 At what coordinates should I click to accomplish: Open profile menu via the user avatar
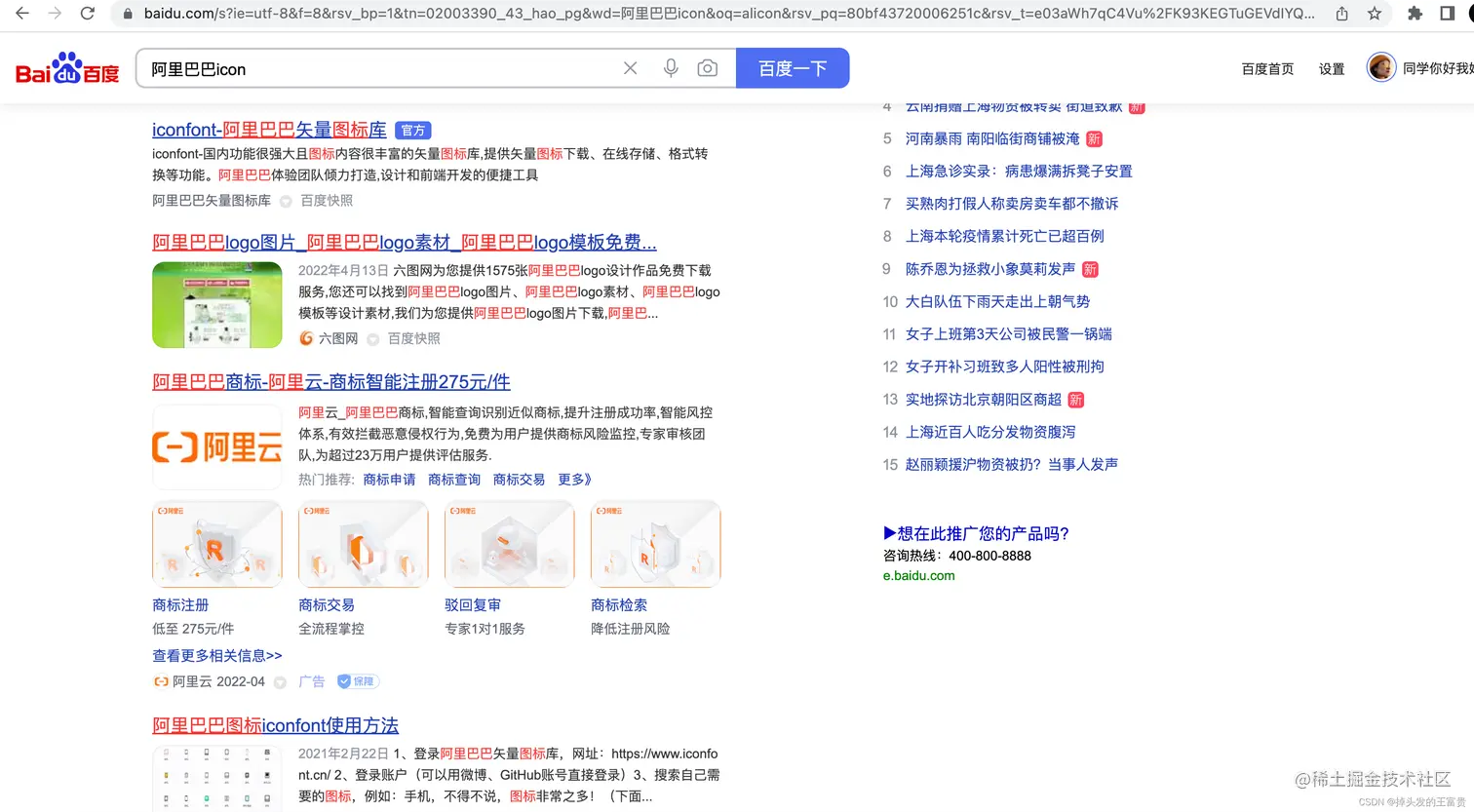coord(1381,66)
